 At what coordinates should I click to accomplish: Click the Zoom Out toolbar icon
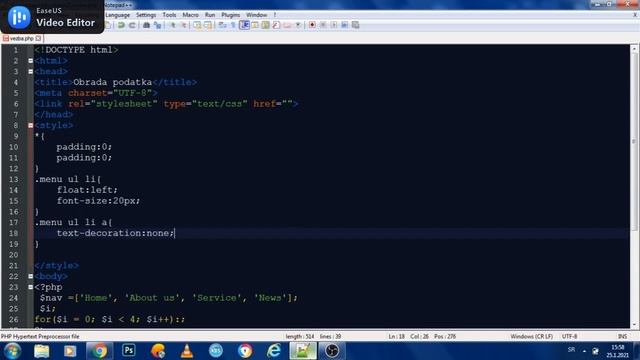click(x=184, y=25)
